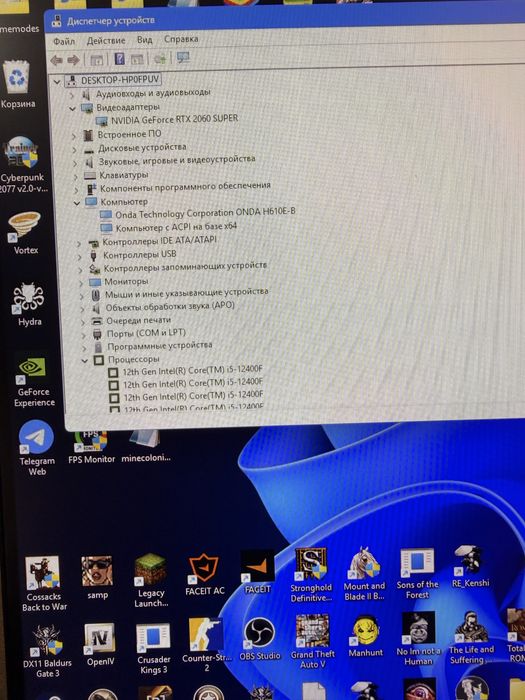Viewport: 525px width, 700px height.
Task: Click the back arrow in Device Manager toolbar
Action: [x=57, y=60]
